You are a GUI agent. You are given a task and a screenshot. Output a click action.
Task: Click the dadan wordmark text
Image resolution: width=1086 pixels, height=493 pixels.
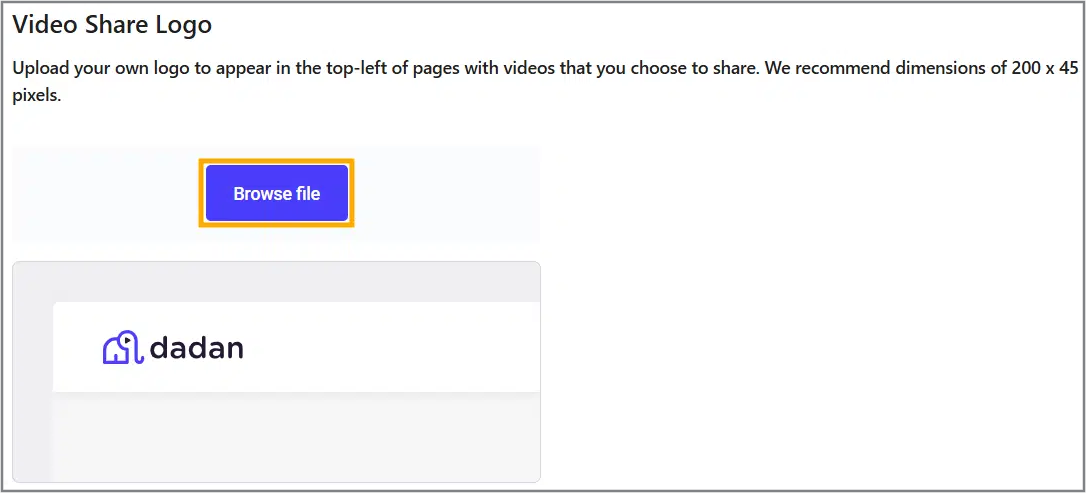(x=196, y=347)
